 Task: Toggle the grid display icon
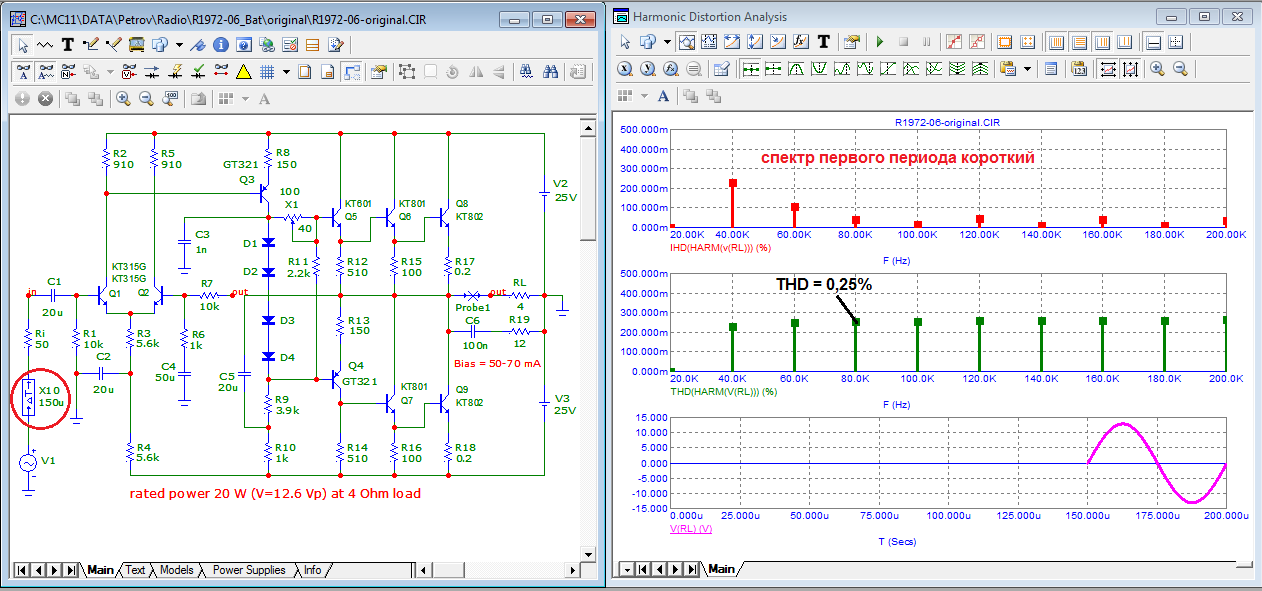pyautogui.click(x=267, y=72)
